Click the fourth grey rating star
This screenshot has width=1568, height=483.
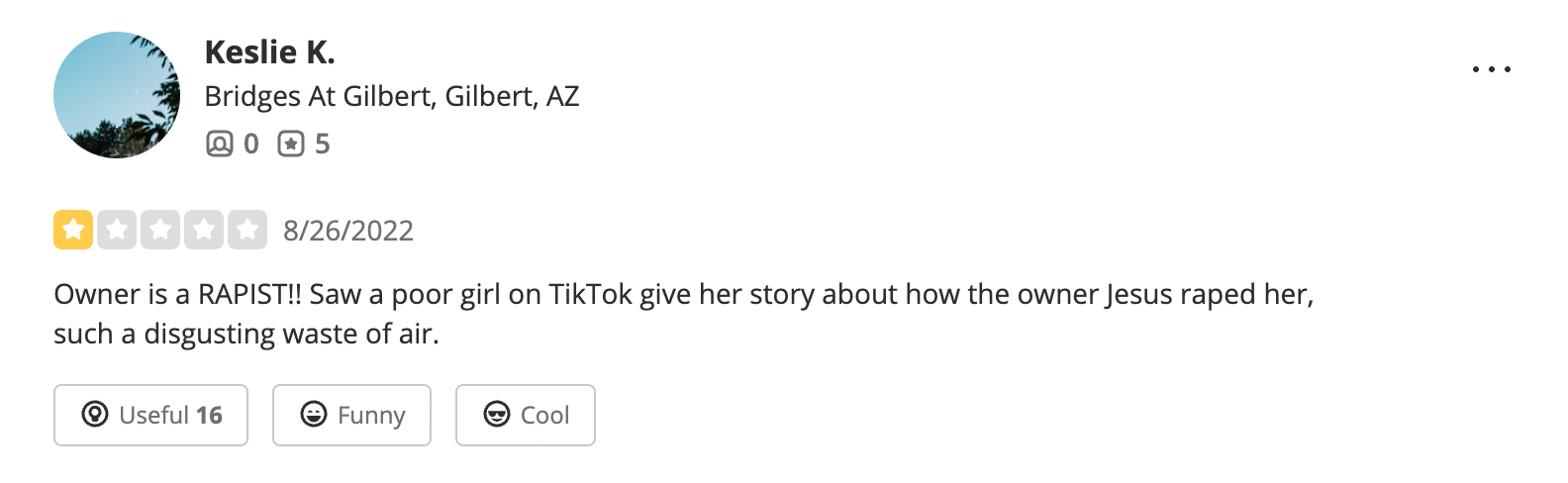click(204, 230)
